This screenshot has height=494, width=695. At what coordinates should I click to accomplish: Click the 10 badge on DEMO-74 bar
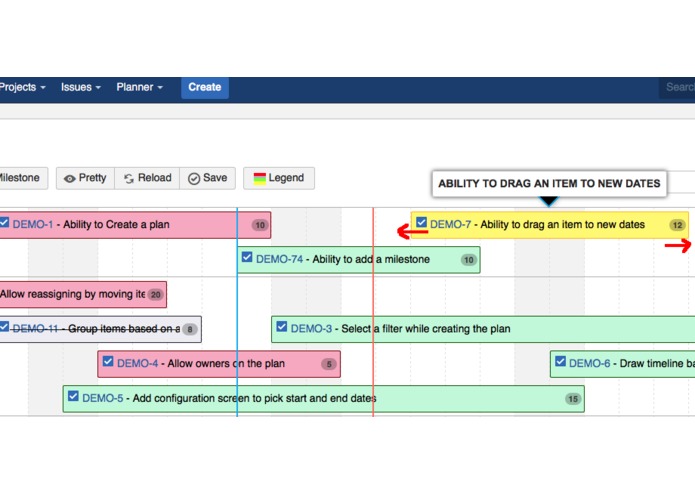click(x=469, y=260)
